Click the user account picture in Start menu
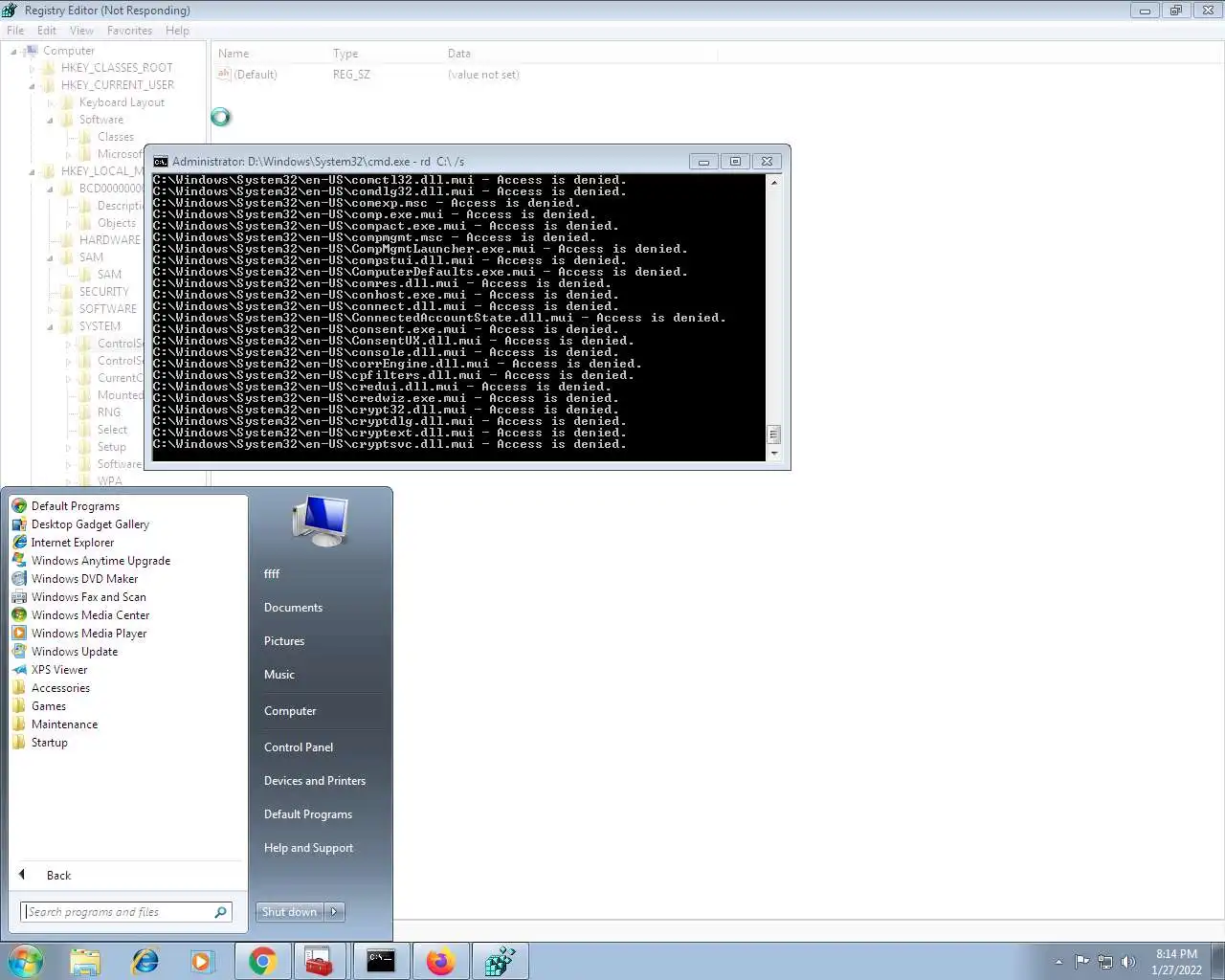The width and height of the screenshot is (1225, 980). coord(321,522)
